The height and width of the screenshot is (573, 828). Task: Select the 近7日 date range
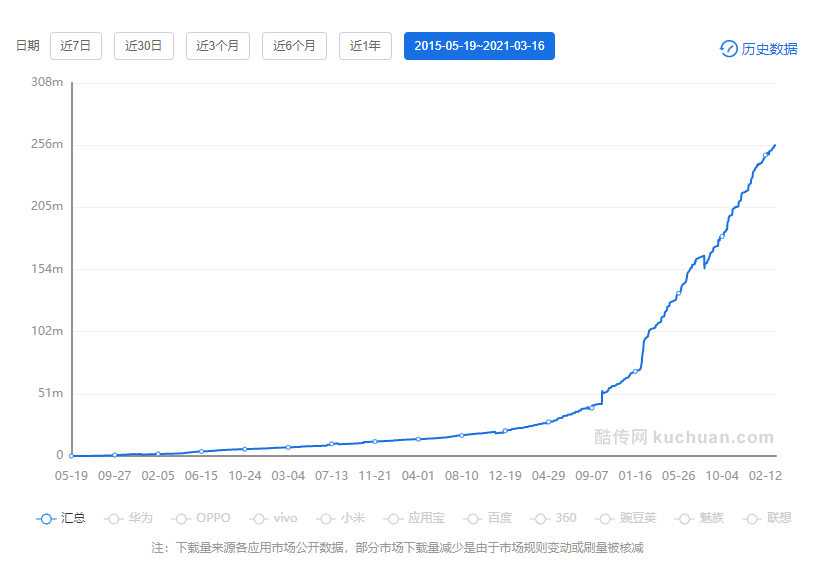coord(76,46)
